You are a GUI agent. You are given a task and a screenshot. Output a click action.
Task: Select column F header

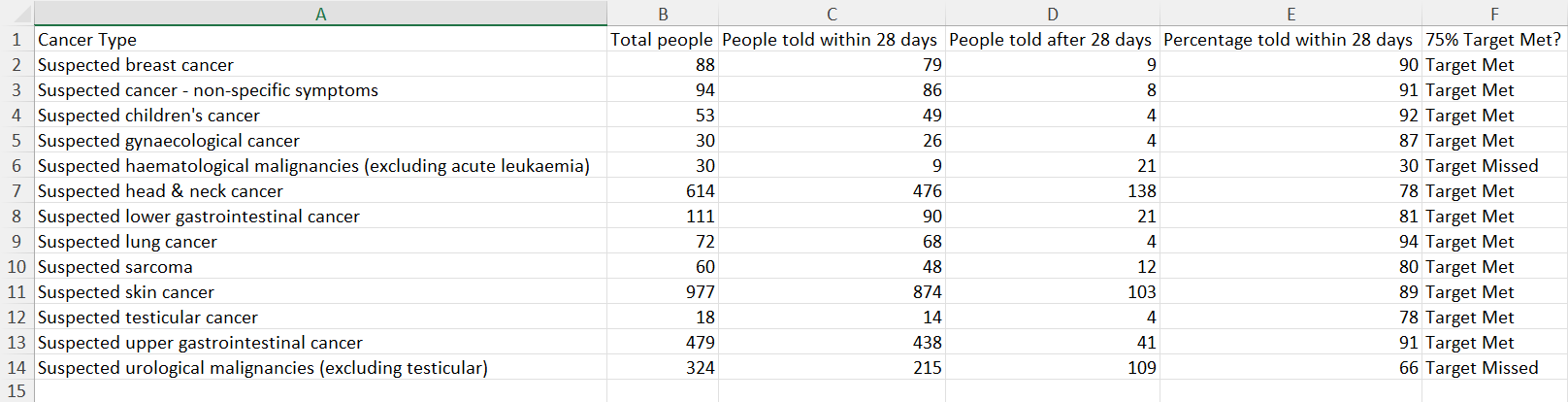1494,14
